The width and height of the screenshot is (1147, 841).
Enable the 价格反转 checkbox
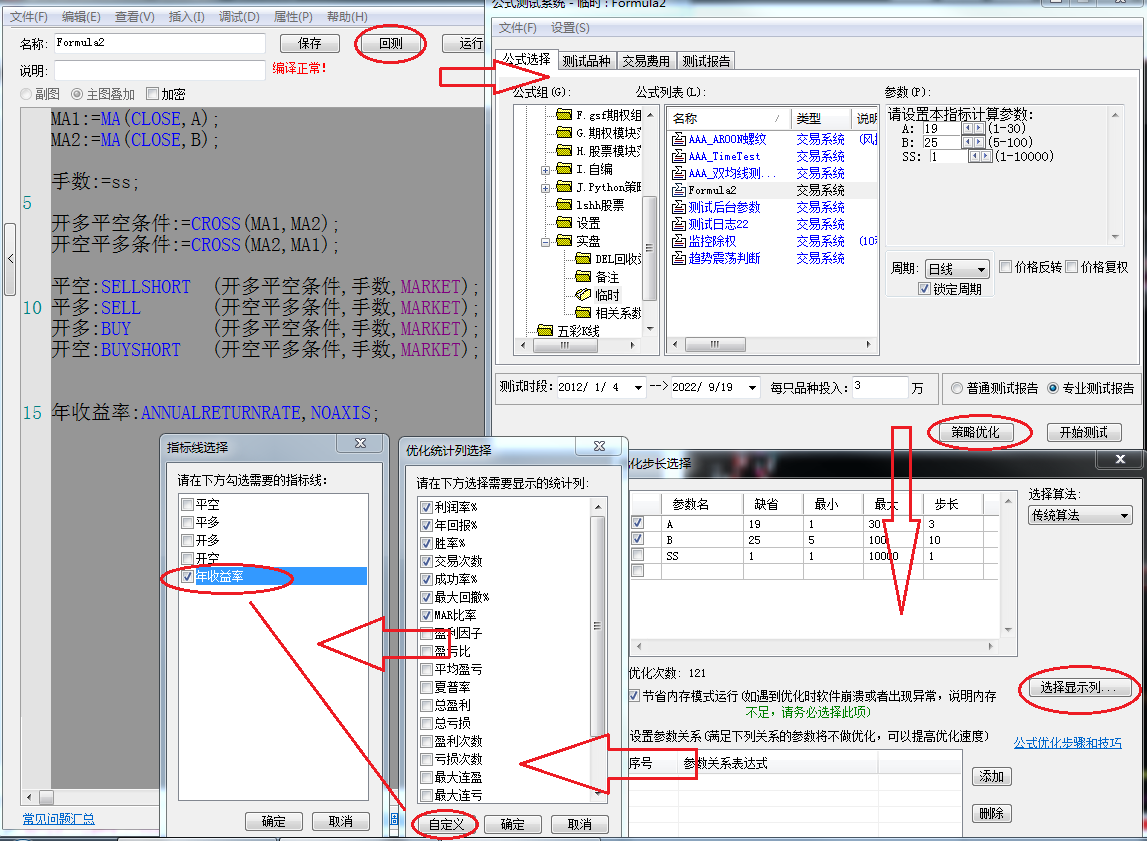click(1006, 267)
